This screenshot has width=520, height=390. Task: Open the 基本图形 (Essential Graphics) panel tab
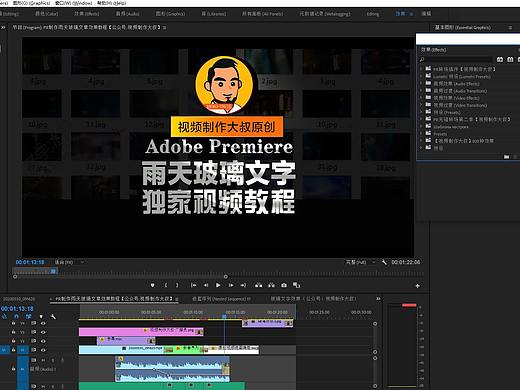463,28
